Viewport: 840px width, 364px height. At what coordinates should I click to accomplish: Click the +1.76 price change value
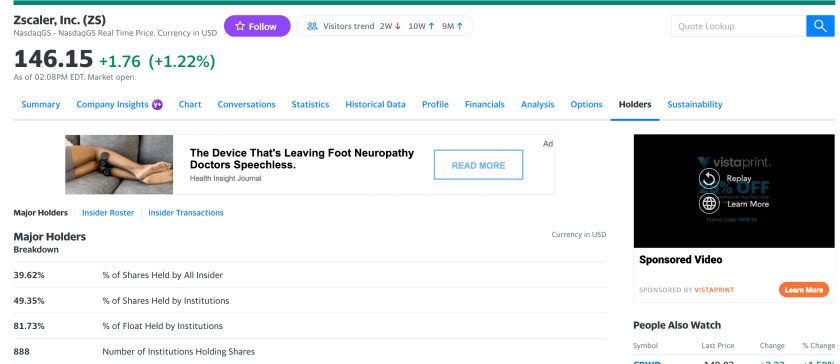coord(120,62)
